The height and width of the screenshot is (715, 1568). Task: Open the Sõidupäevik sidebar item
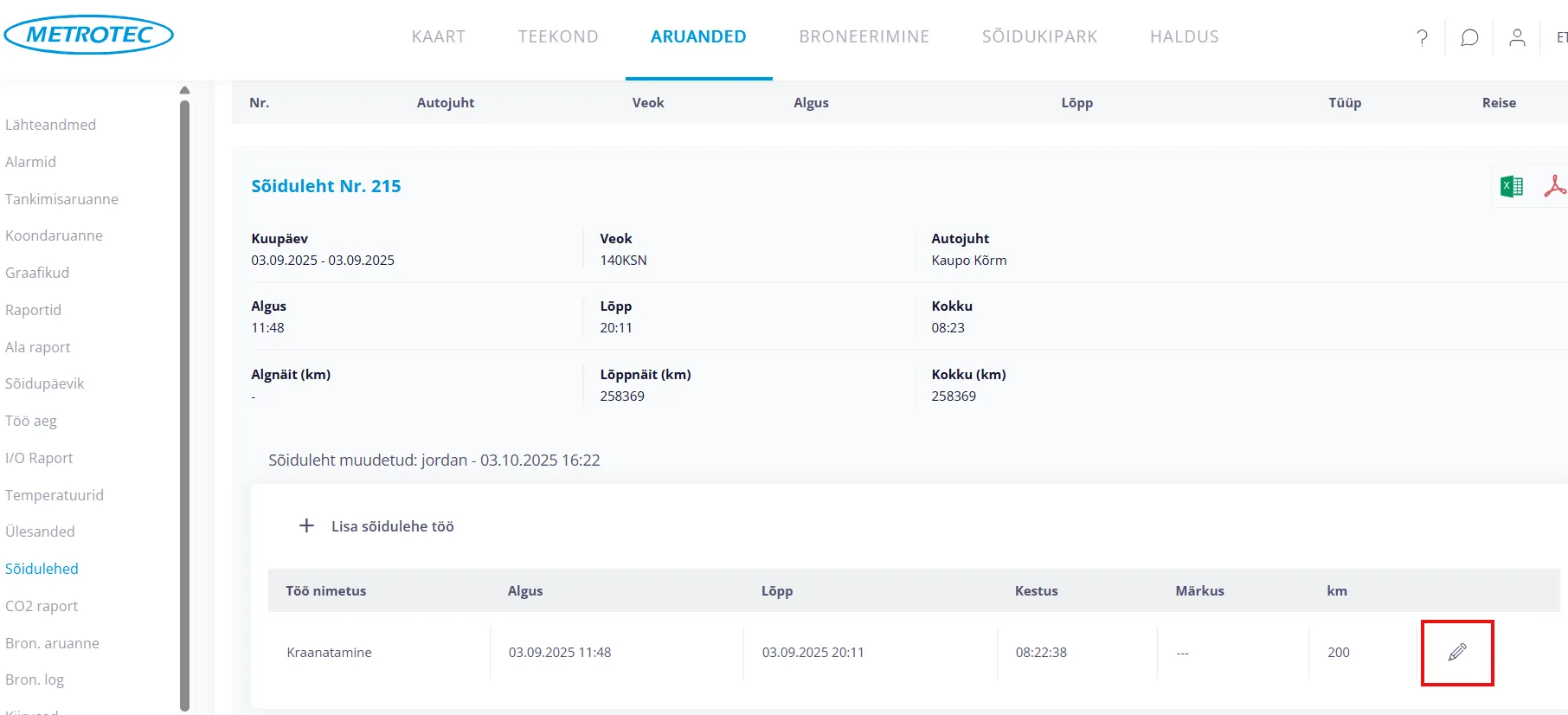(x=45, y=383)
